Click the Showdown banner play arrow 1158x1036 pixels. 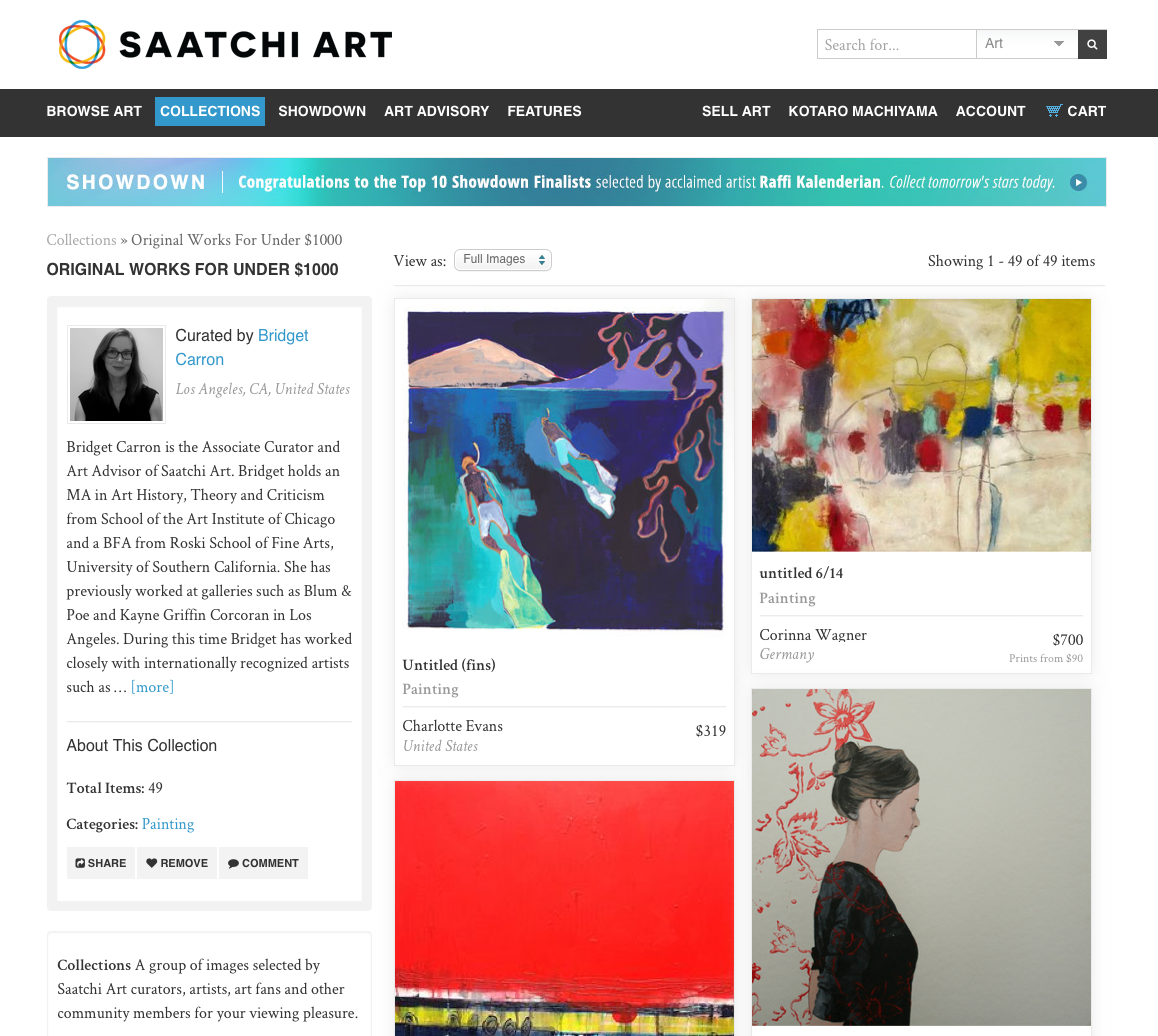point(1078,182)
